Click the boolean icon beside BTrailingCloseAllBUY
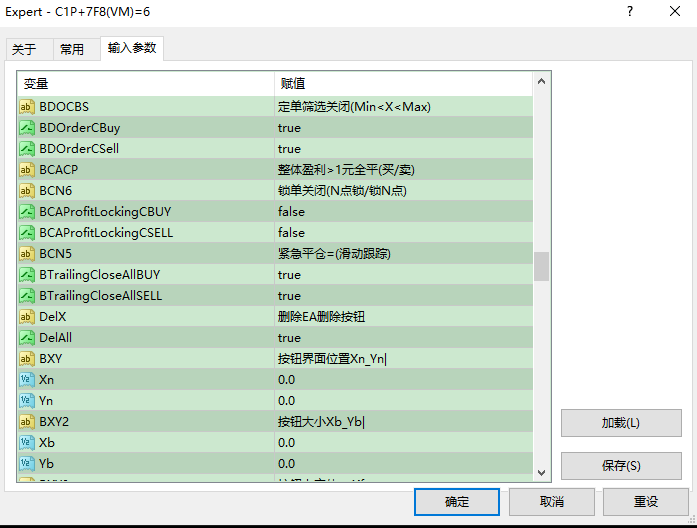This screenshot has height=528, width=697. pos(27,275)
